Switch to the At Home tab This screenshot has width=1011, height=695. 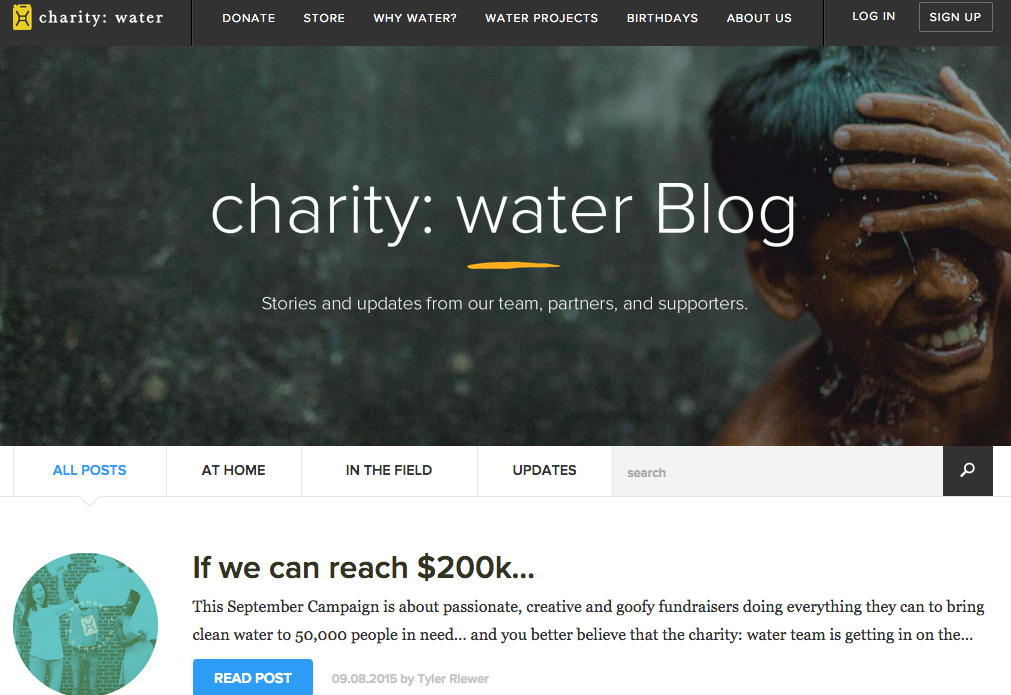point(233,471)
